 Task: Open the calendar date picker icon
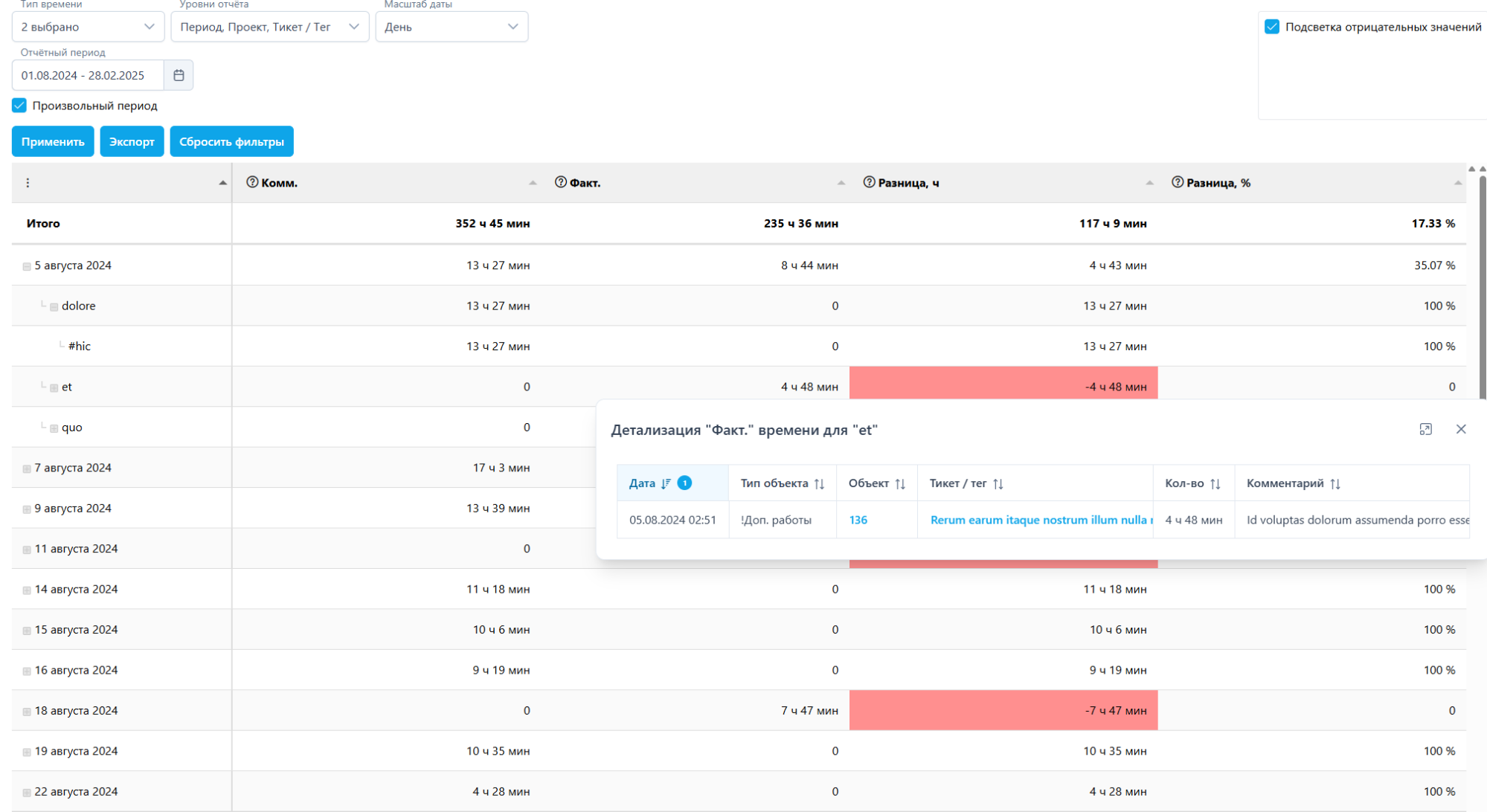[x=179, y=75]
